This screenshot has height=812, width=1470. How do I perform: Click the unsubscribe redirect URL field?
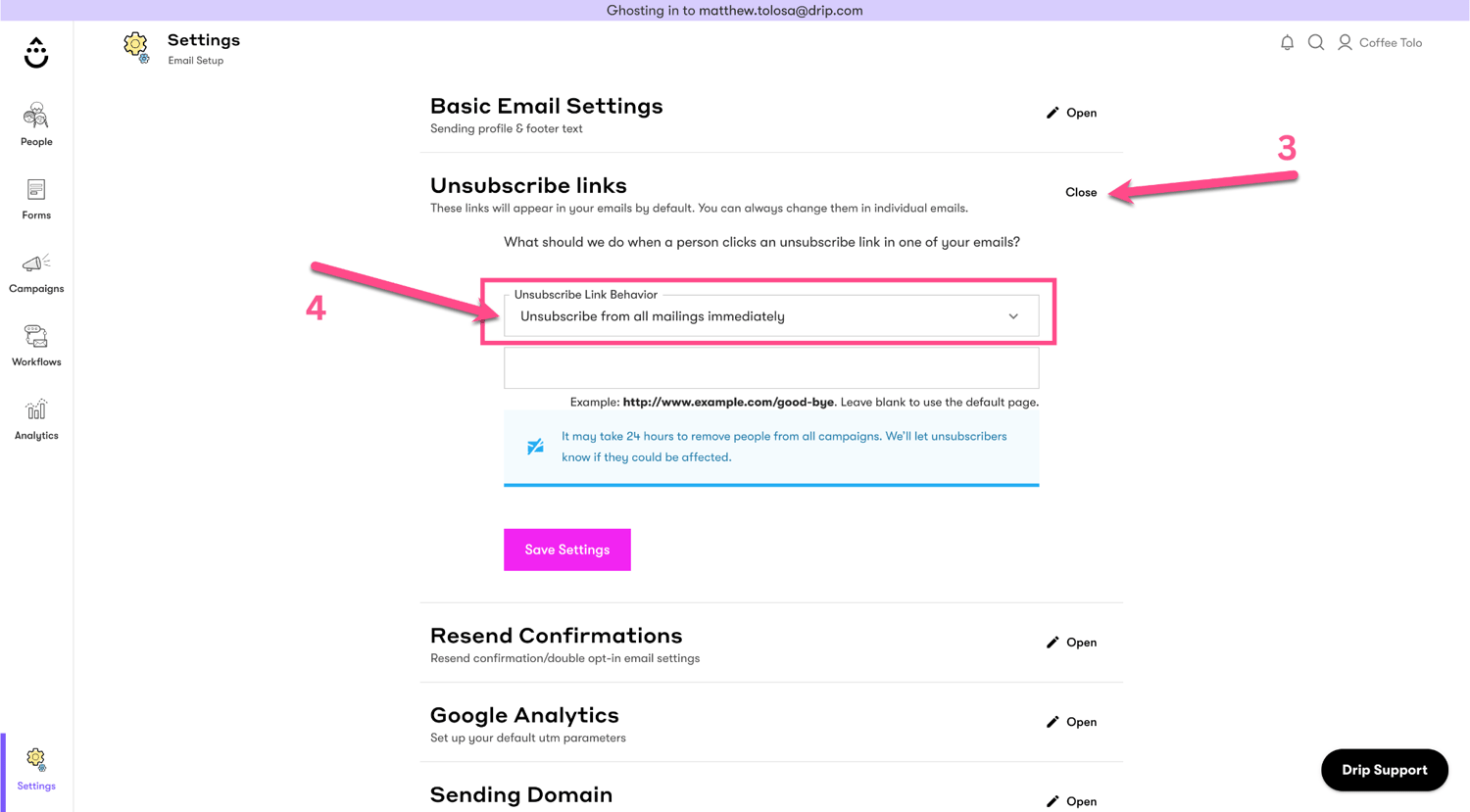770,368
